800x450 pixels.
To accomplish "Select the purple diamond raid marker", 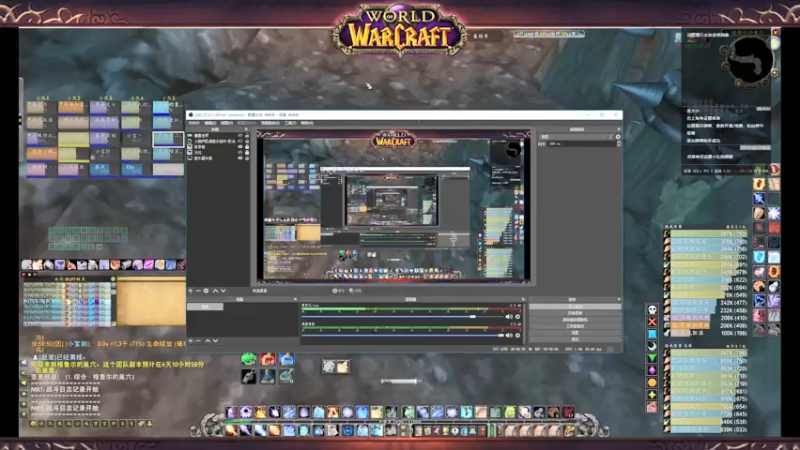I will pos(652,370).
